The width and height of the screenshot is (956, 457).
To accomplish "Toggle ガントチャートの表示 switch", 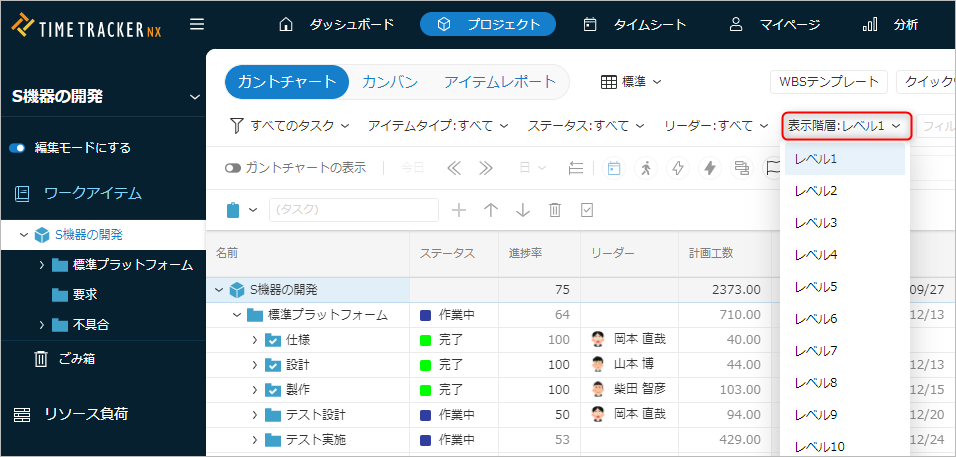I will [x=233, y=168].
